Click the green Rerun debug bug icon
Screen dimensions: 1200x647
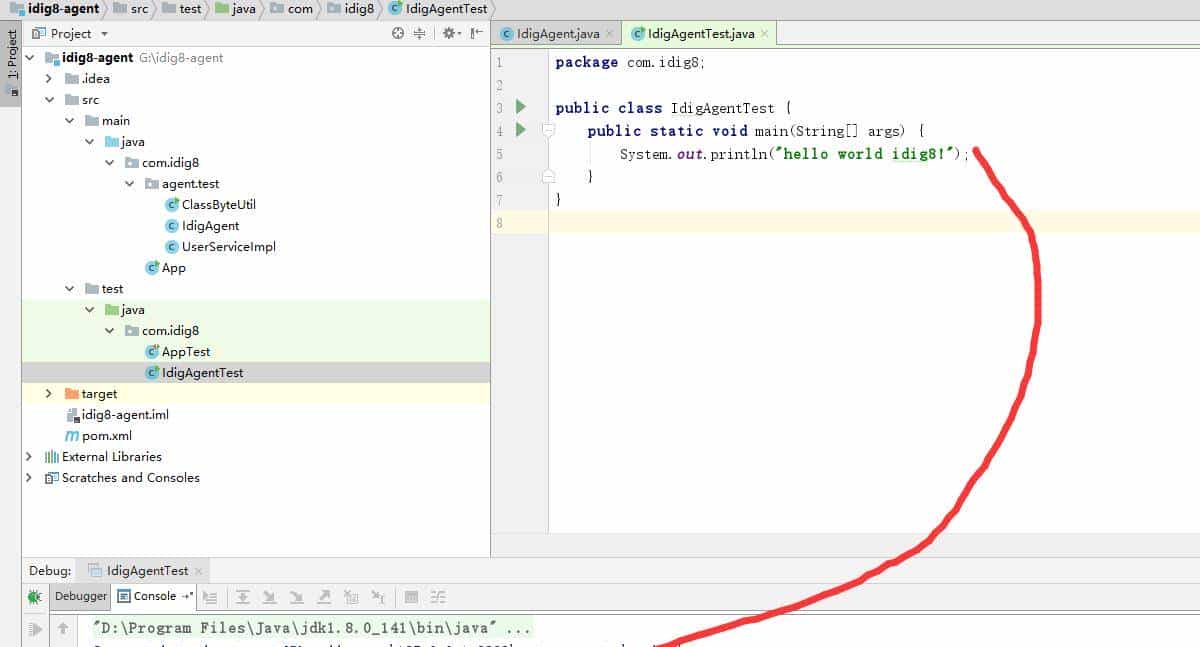(x=35, y=597)
